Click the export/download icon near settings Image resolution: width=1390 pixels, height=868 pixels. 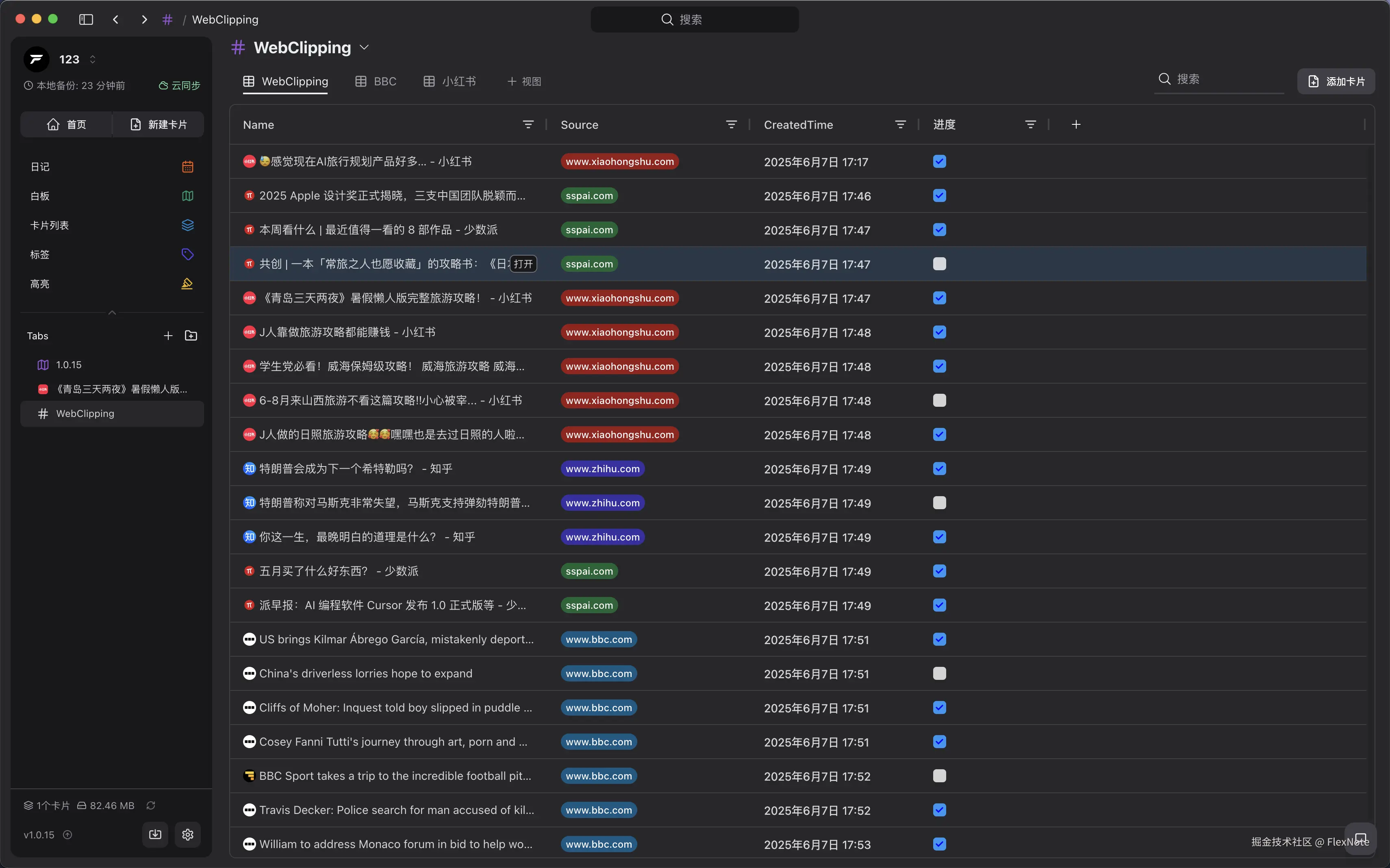[154, 834]
